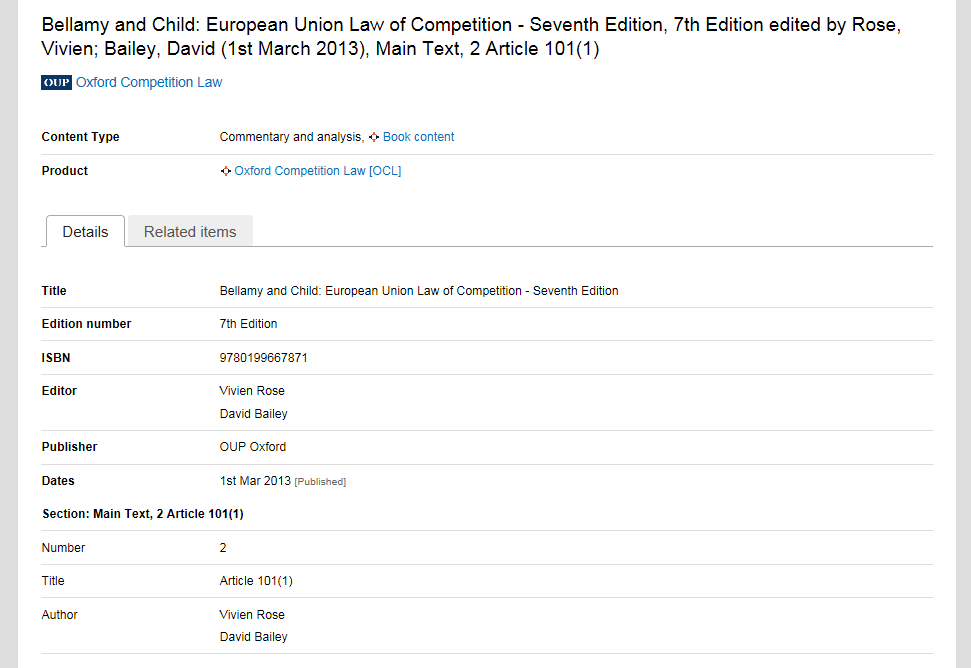Click Vivien Rose in the Editor row
971x668 pixels.
(x=252, y=391)
